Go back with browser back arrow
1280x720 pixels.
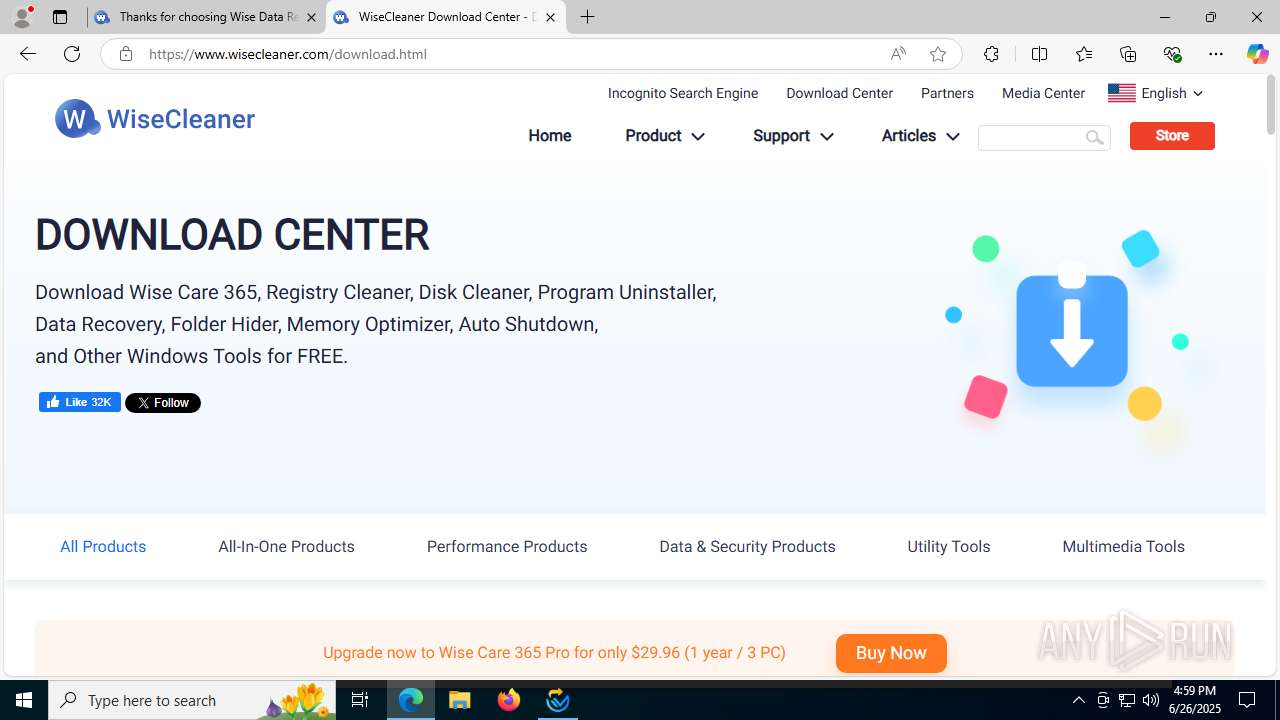point(28,54)
